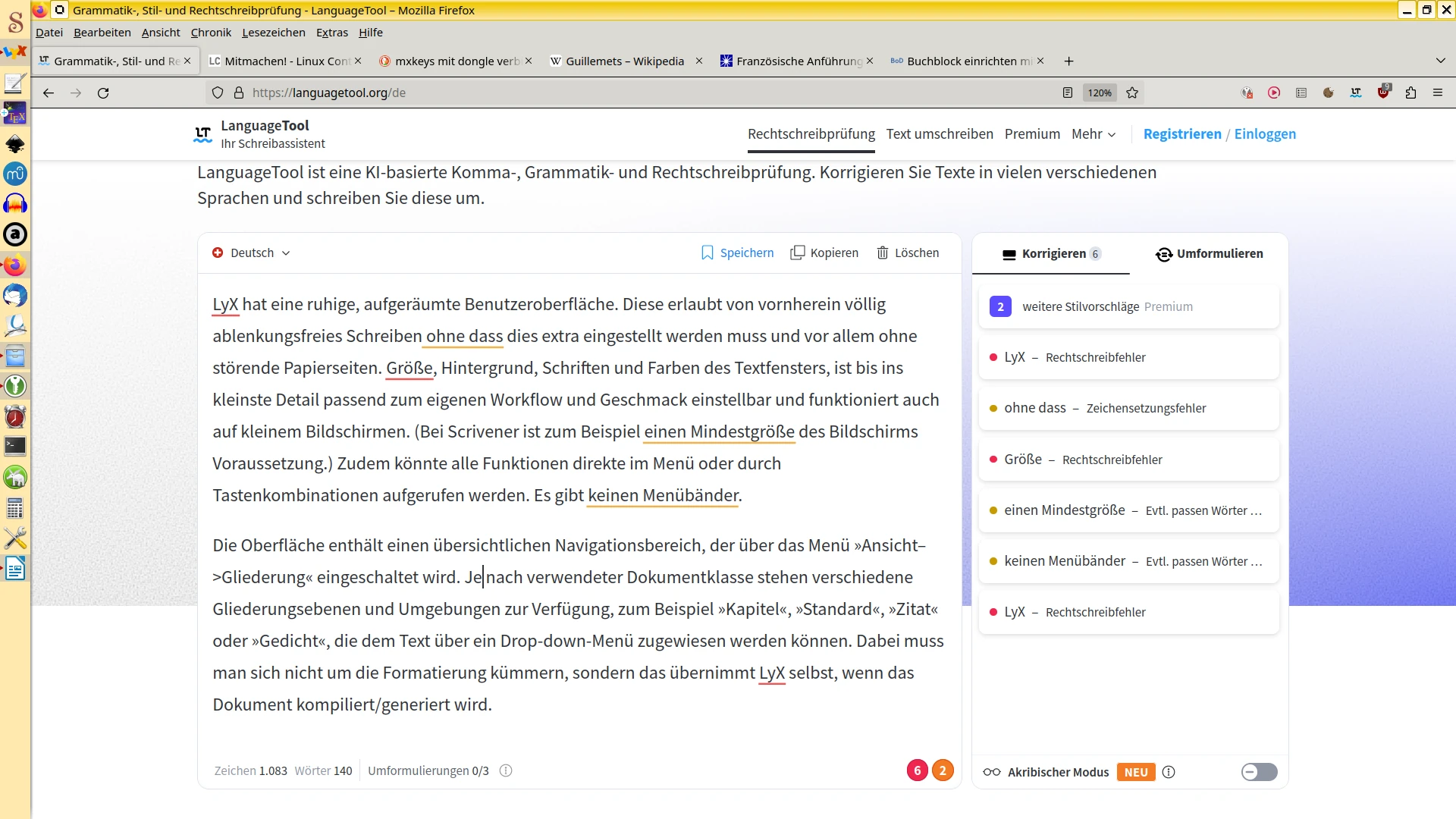Image resolution: width=1456 pixels, height=819 pixels.
Task: Select the Größe Rechtschreibfehler suggestion
Action: 1128,460
